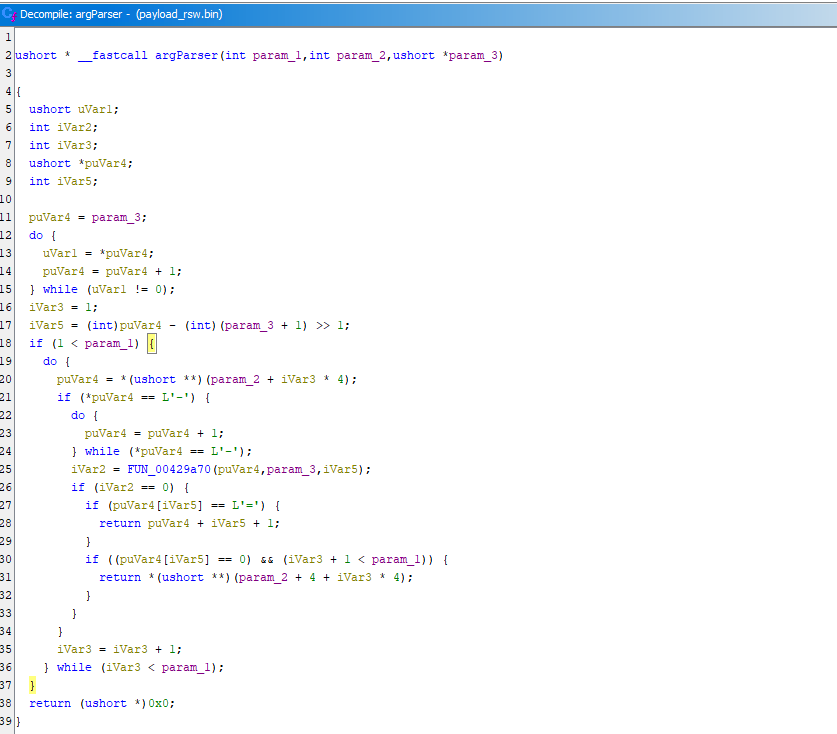
Task: Click the 'iVar3 = 1;' assignment on line 16
Action: 64,307
